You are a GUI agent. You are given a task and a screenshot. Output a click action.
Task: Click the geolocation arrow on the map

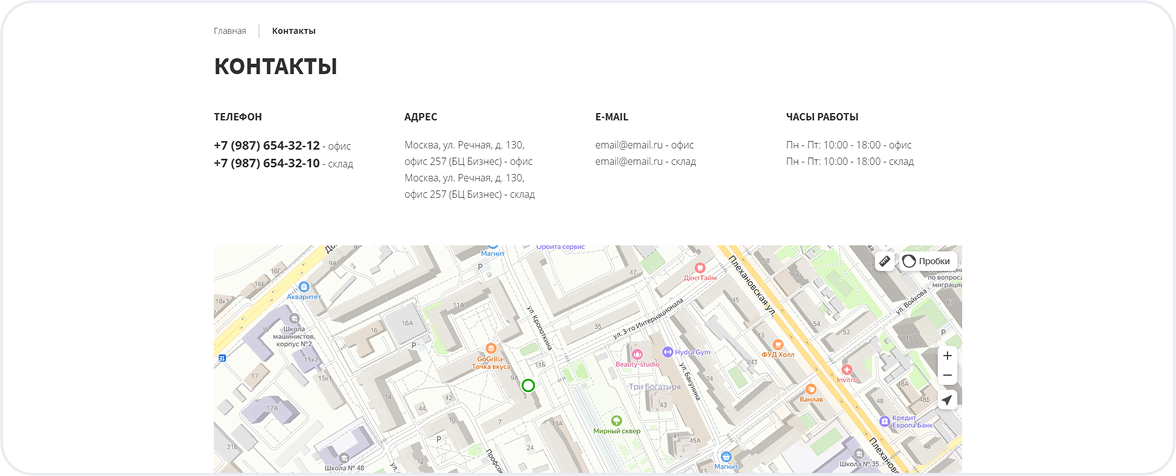click(947, 400)
